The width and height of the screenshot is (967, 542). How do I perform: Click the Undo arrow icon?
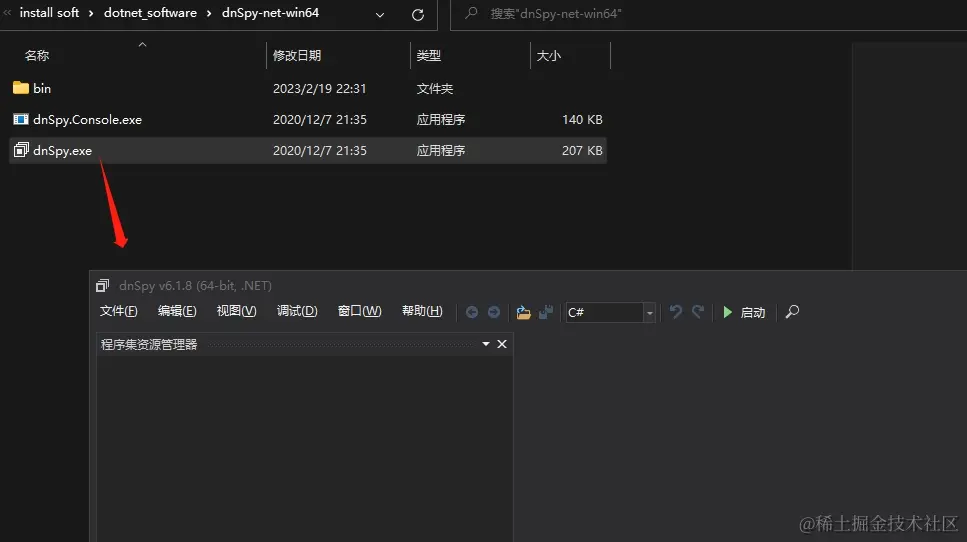point(676,312)
